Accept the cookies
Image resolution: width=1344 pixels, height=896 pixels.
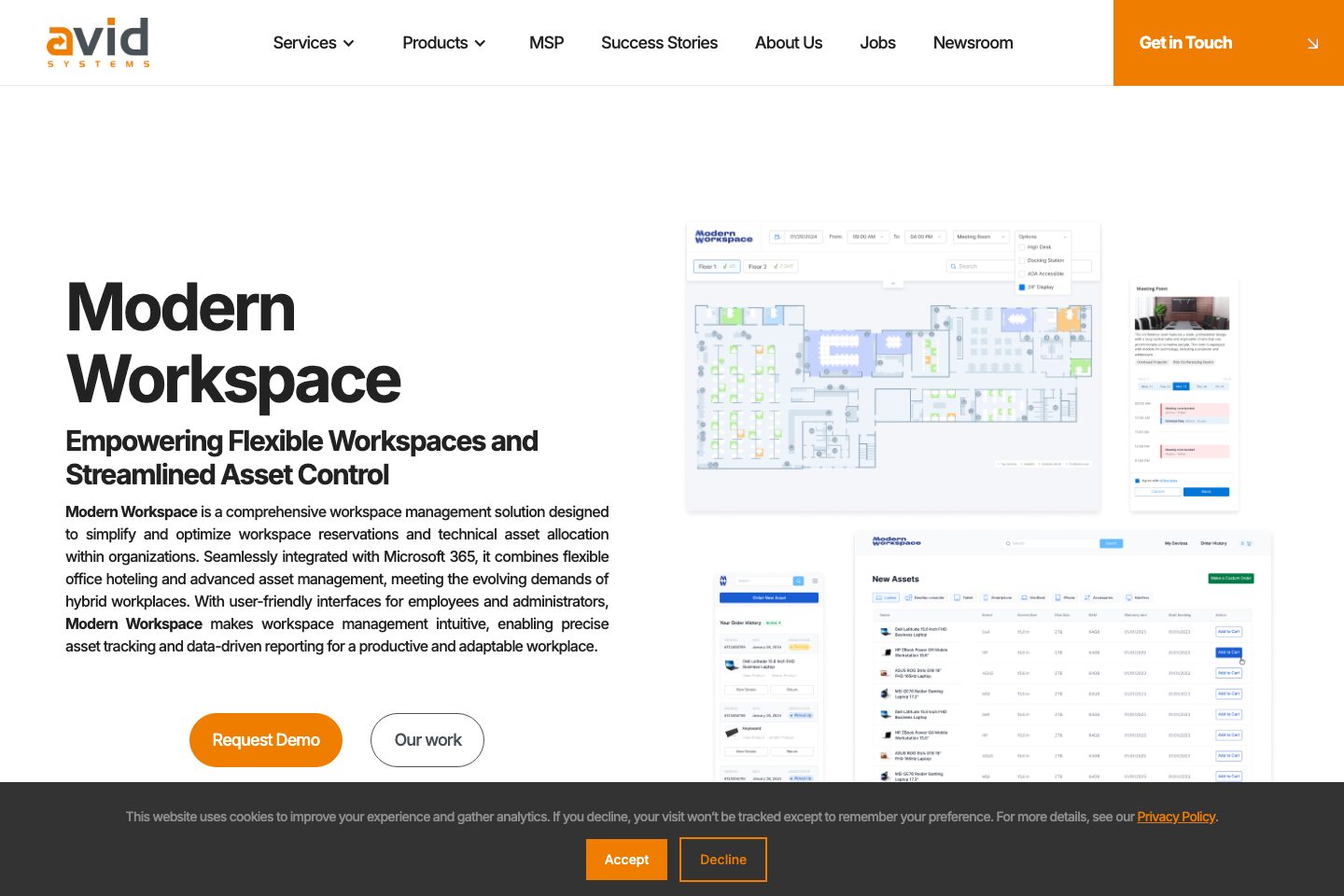point(626,860)
